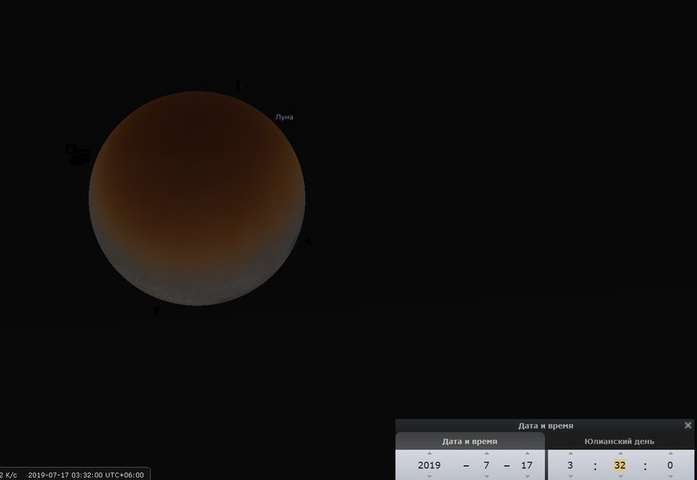The image size is (697, 480).
Task: Click the year field showing 2019
Action: tap(429, 465)
